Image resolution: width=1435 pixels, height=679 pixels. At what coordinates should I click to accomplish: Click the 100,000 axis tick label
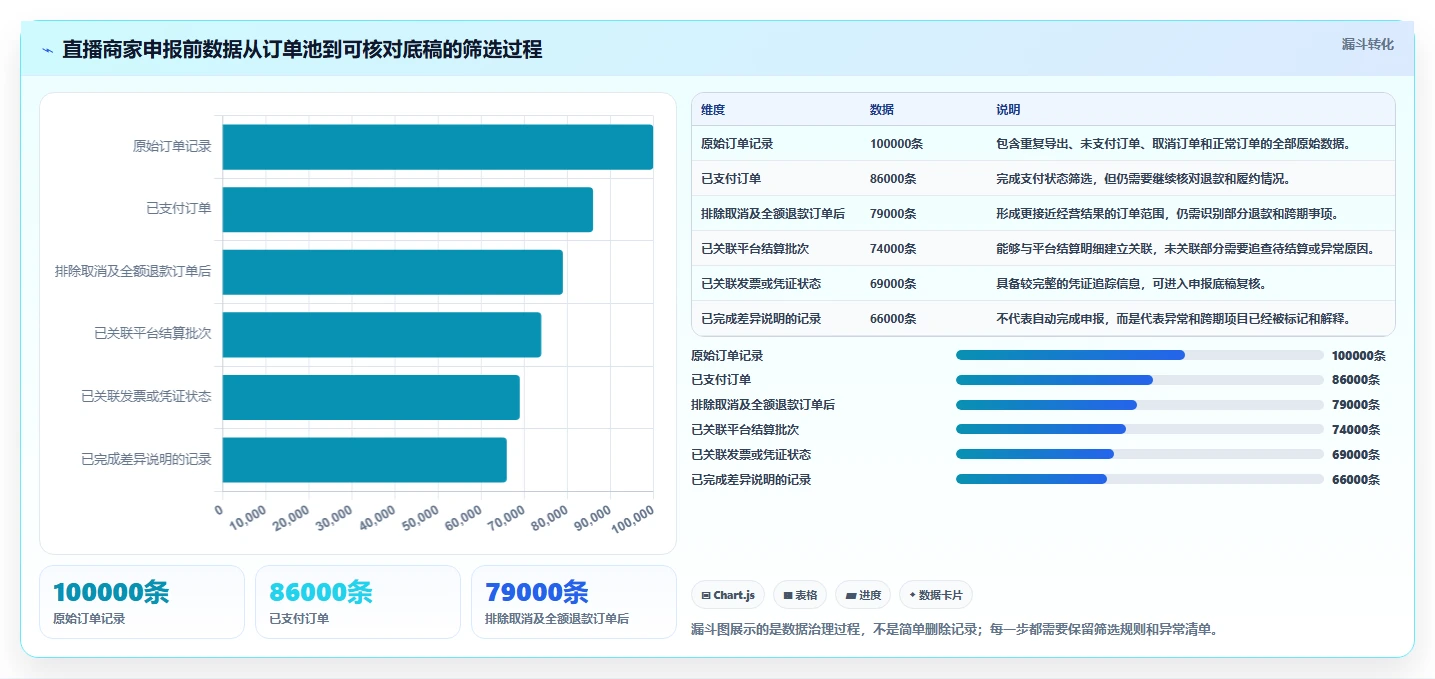(632, 519)
